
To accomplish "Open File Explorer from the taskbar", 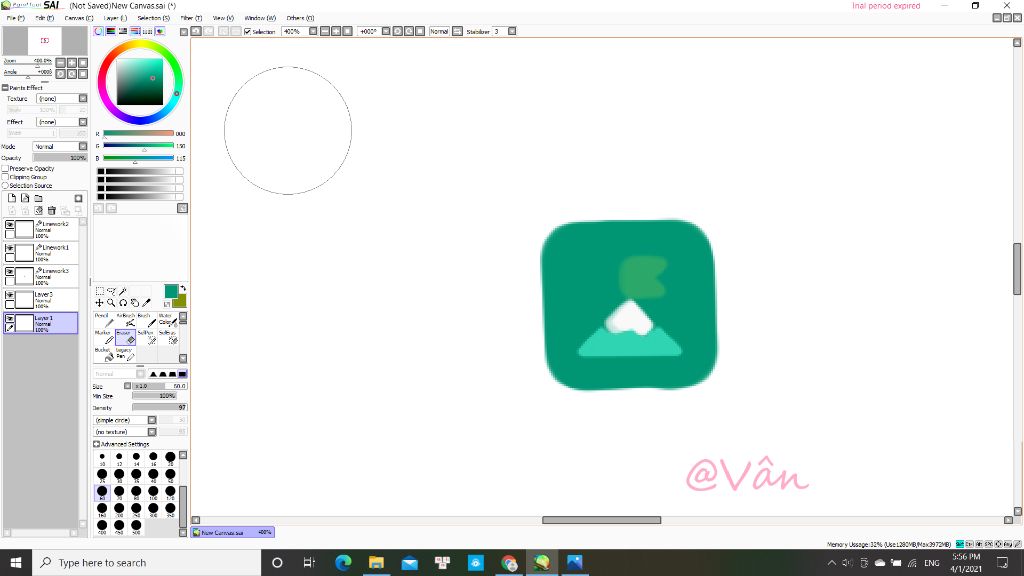I will pos(376,562).
